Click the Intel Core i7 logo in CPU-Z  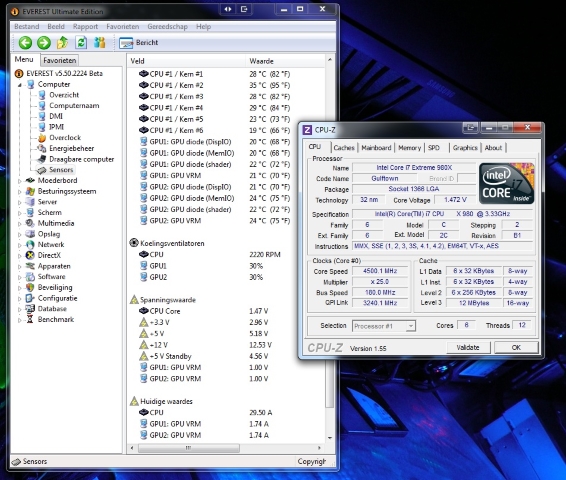[x=506, y=183]
